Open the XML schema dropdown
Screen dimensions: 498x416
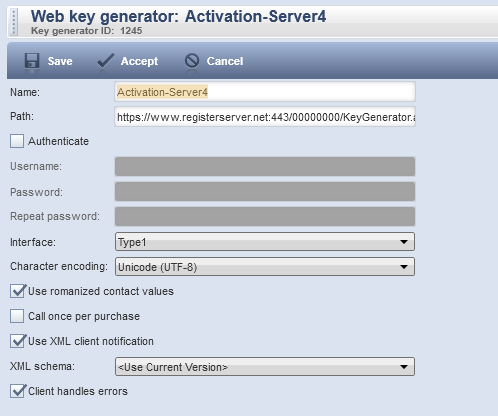(265, 367)
